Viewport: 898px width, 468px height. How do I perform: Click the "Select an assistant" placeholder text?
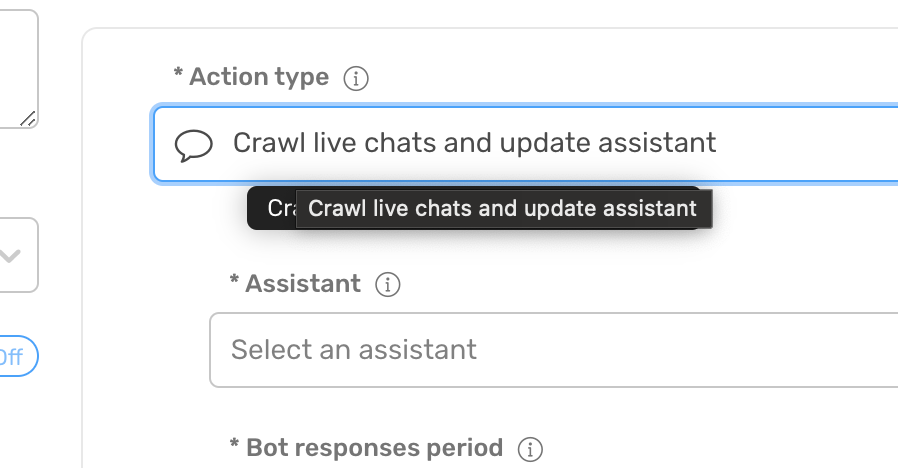pyautogui.click(x=354, y=350)
